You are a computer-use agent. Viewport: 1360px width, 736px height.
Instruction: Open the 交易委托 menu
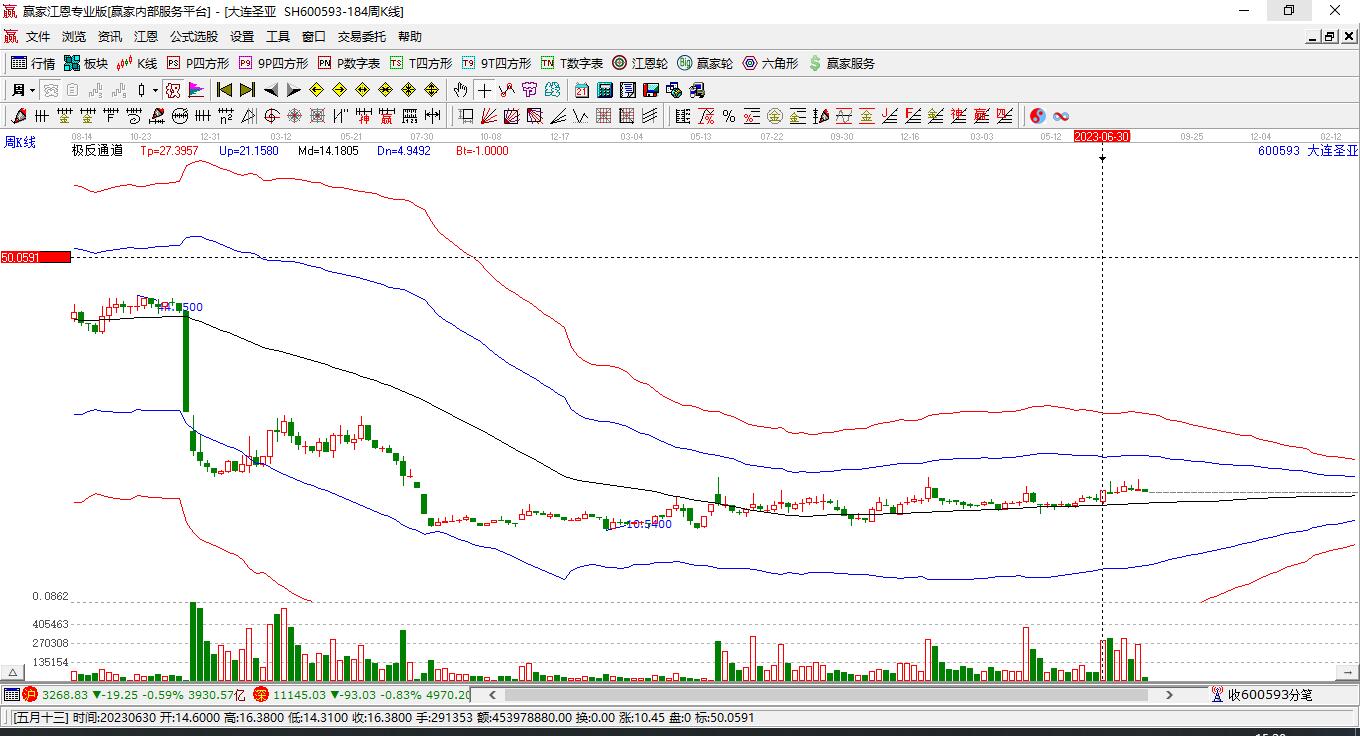click(362, 37)
